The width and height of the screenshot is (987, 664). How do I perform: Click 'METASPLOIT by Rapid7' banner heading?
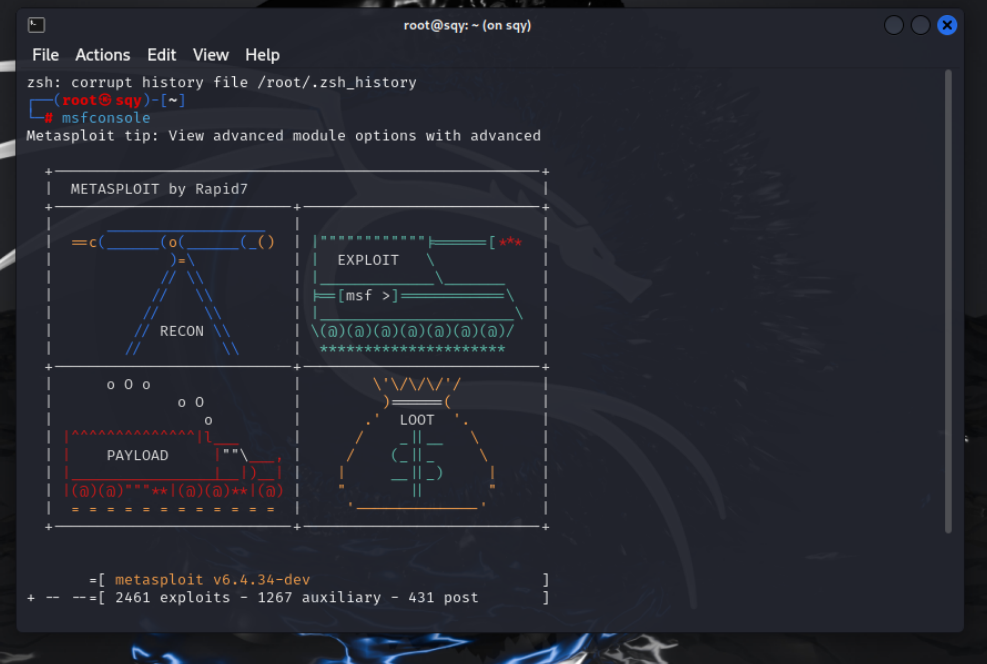(159, 189)
